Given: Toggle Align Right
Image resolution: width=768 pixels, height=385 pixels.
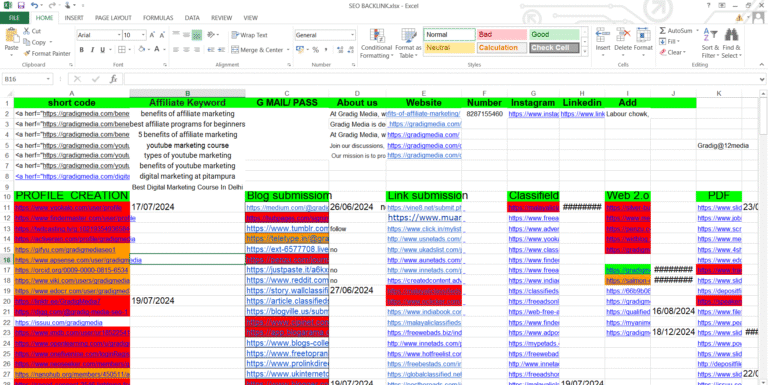Looking at the screenshot, I should (197, 49).
